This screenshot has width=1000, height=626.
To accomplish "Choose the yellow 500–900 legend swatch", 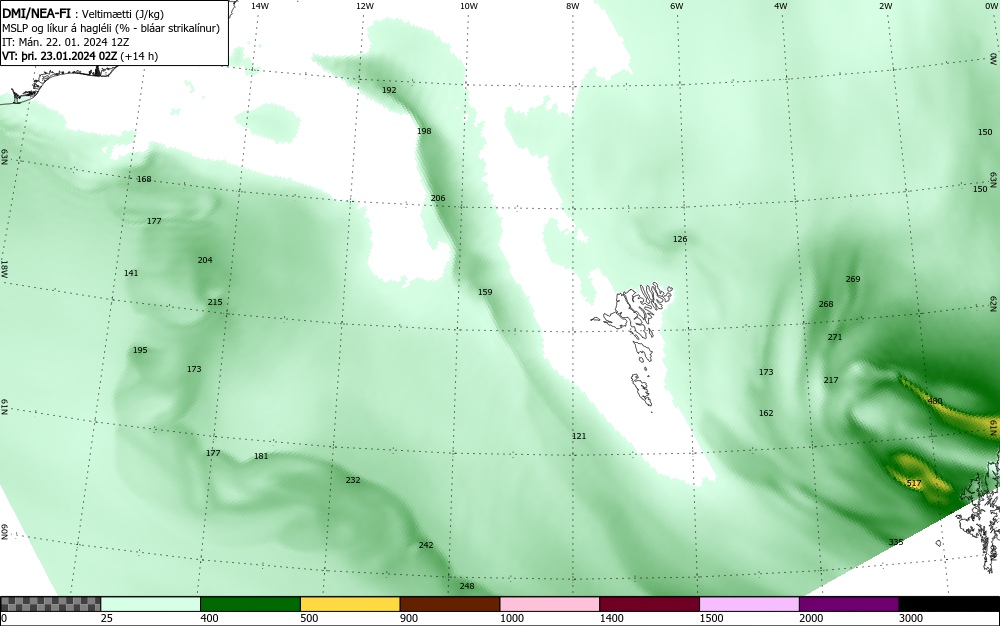I will click(350, 604).
